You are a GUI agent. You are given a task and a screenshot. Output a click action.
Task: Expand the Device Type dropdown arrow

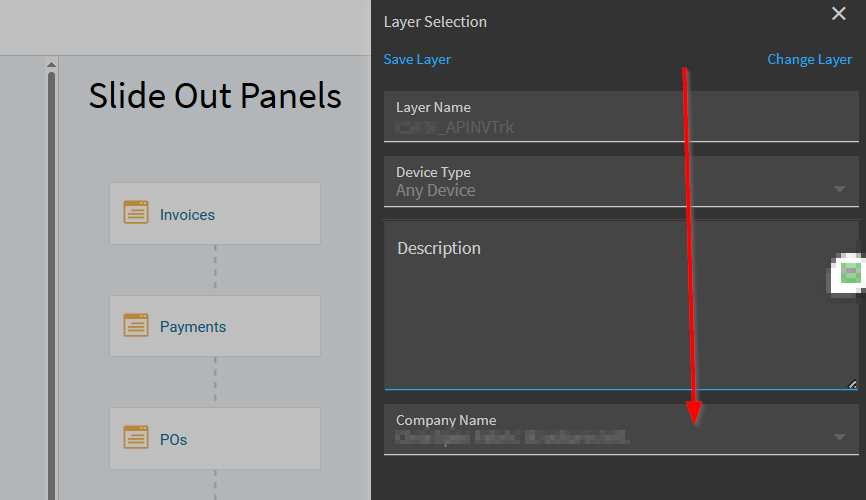coord(839,189)
